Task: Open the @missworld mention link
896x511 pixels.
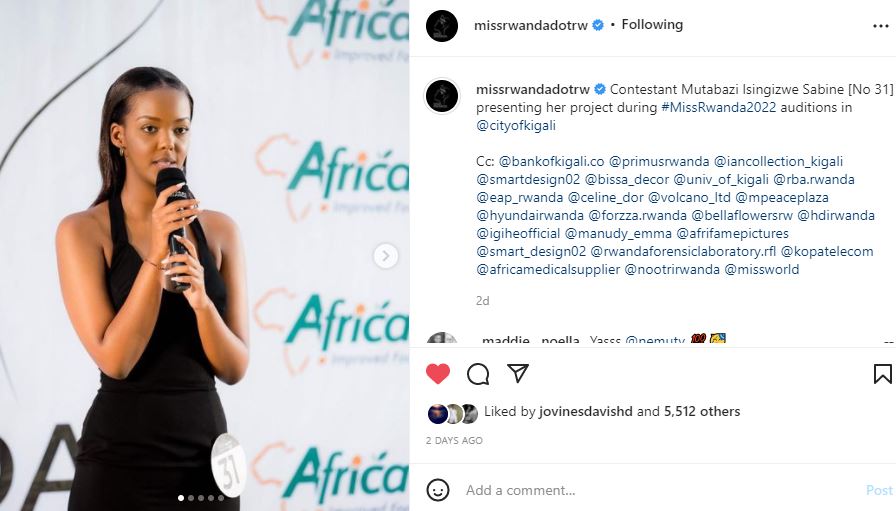Action: [761, 269]
